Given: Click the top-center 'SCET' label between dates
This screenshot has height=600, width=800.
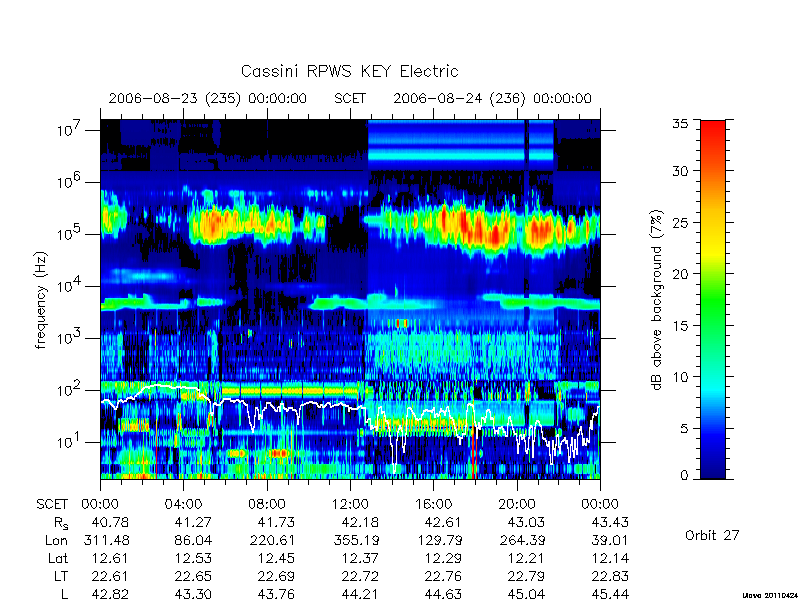Looking at the screenshot, I should (350, 98).
